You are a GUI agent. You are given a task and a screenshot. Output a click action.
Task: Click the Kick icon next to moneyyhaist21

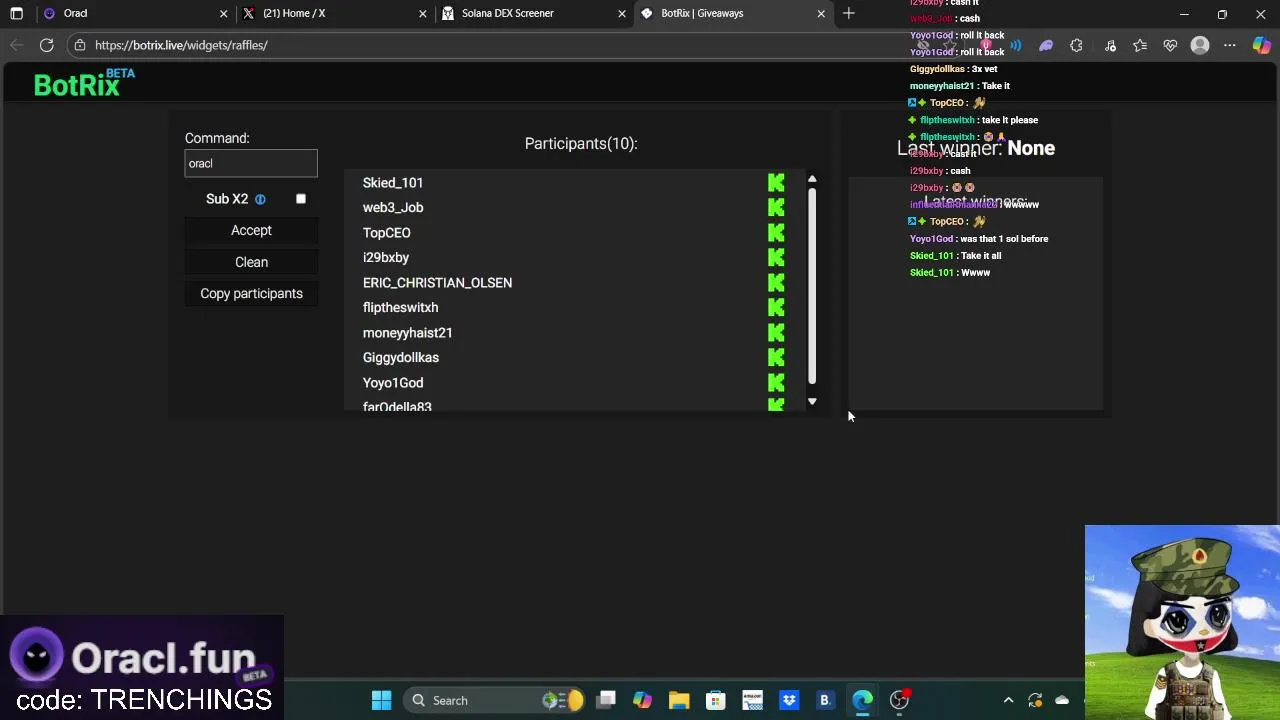776,332
